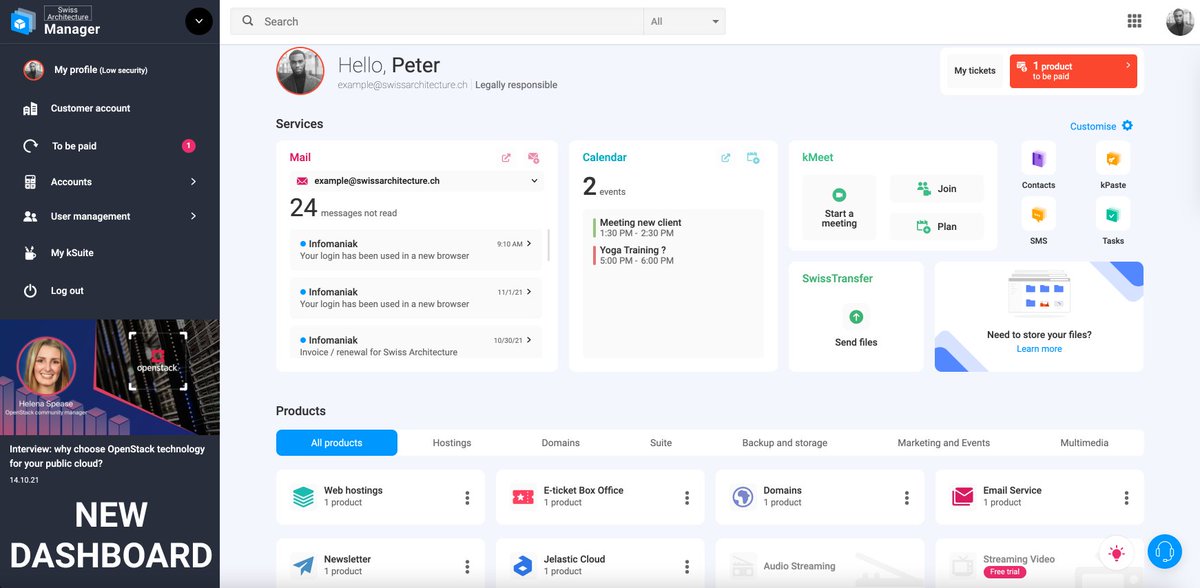Viewport: 1200px width, 588px height.
Task: Click the kMeet Plan button
Action: point(936,227)
